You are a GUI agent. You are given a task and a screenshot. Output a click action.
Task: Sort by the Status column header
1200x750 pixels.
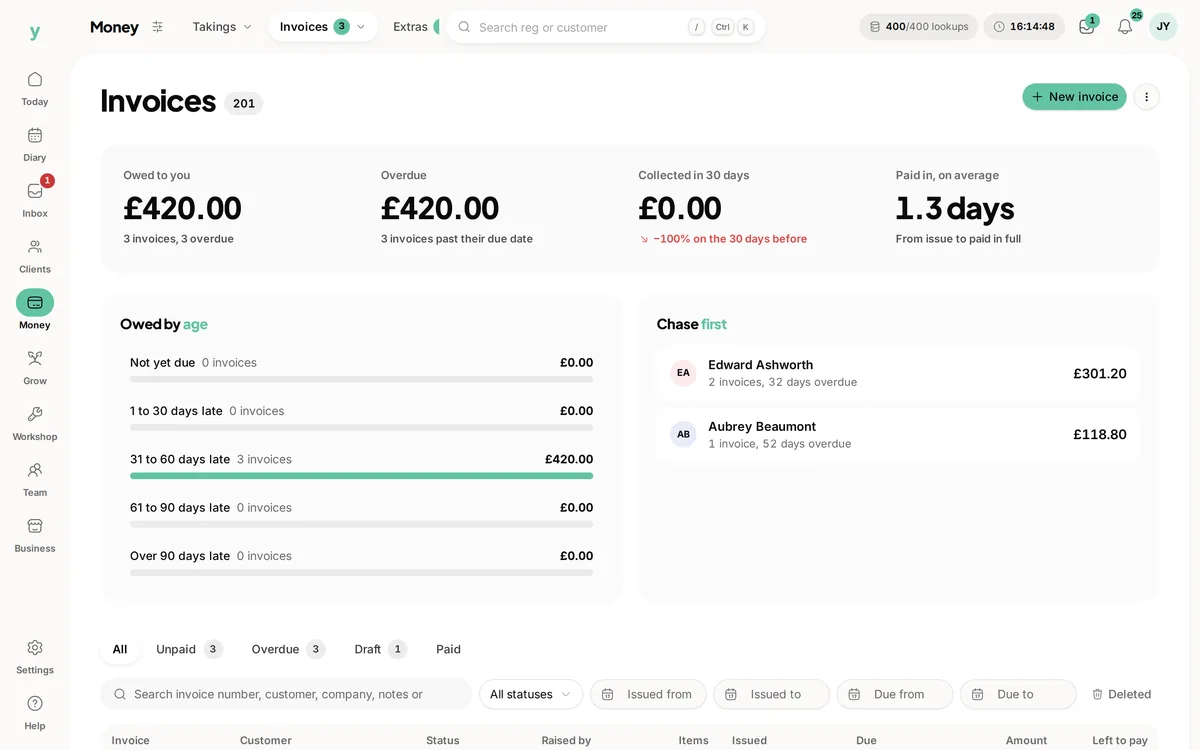tap(443, 740)
